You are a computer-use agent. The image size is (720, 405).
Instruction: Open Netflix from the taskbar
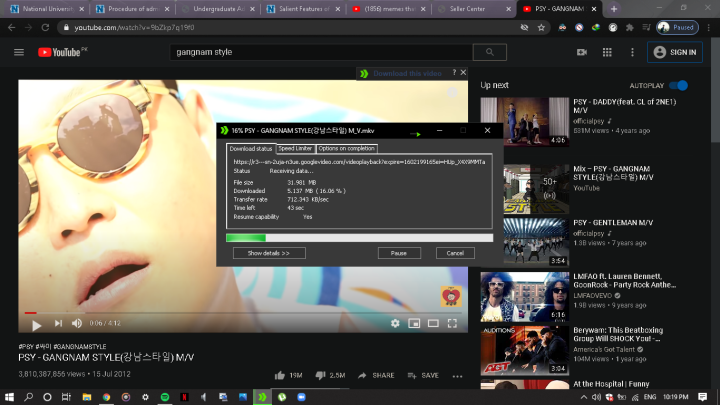(184, 397)
